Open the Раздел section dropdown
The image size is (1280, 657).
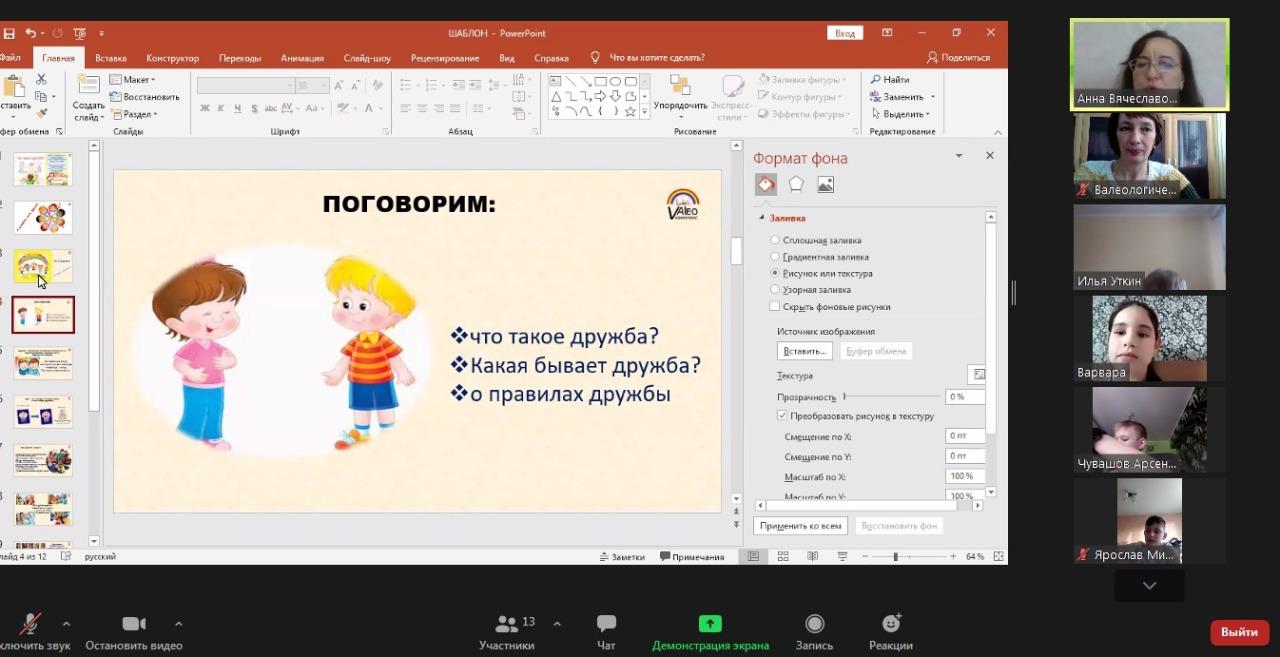(134, 114)
